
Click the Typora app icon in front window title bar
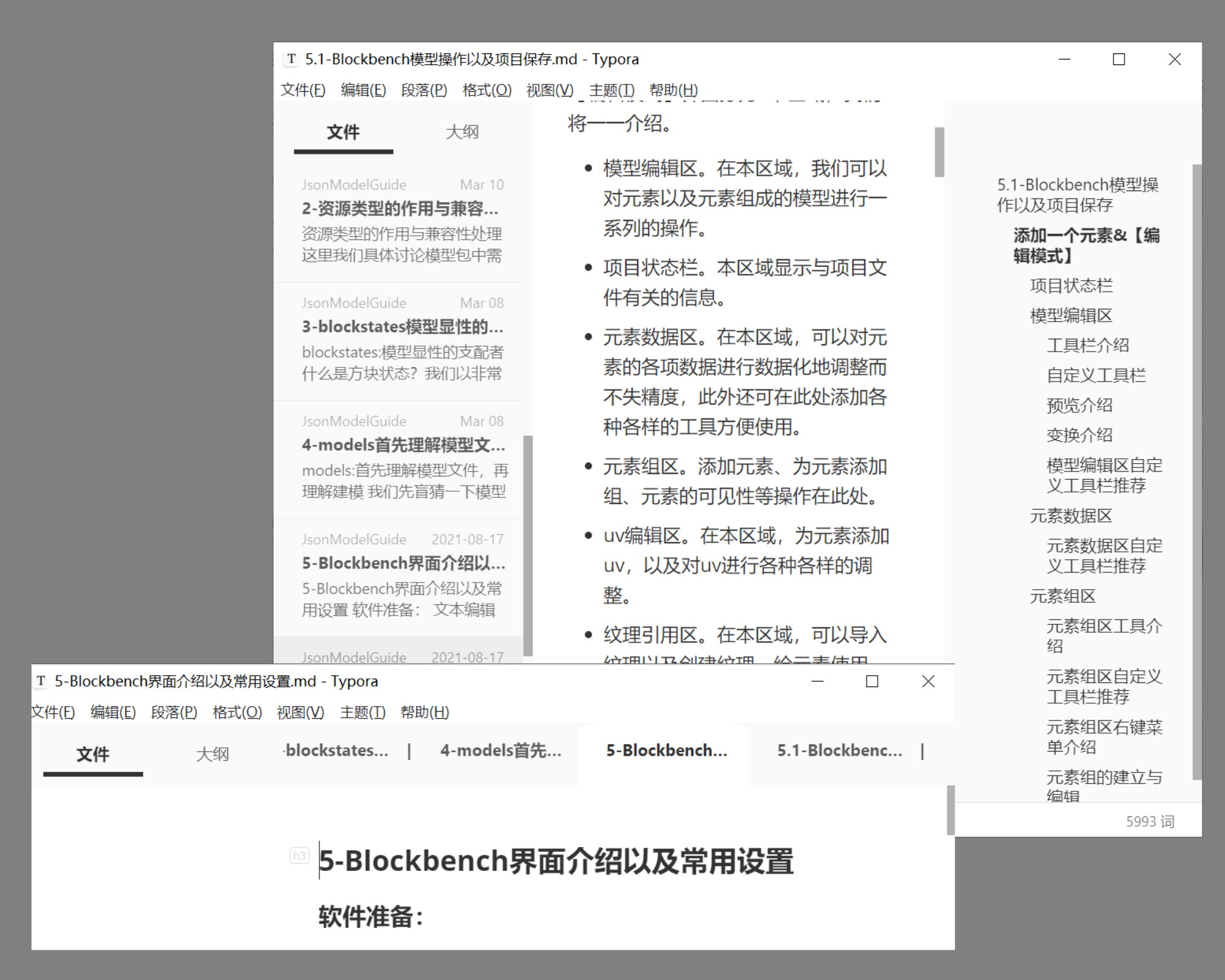[41, 681]
